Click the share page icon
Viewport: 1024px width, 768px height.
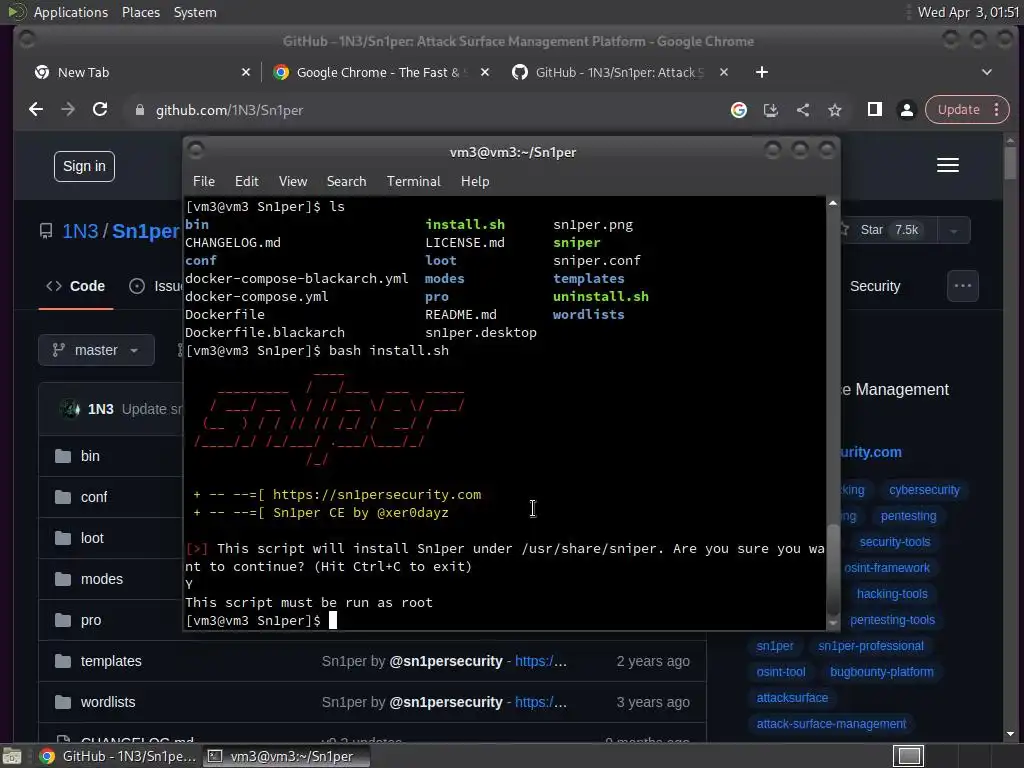pos(803,110)
